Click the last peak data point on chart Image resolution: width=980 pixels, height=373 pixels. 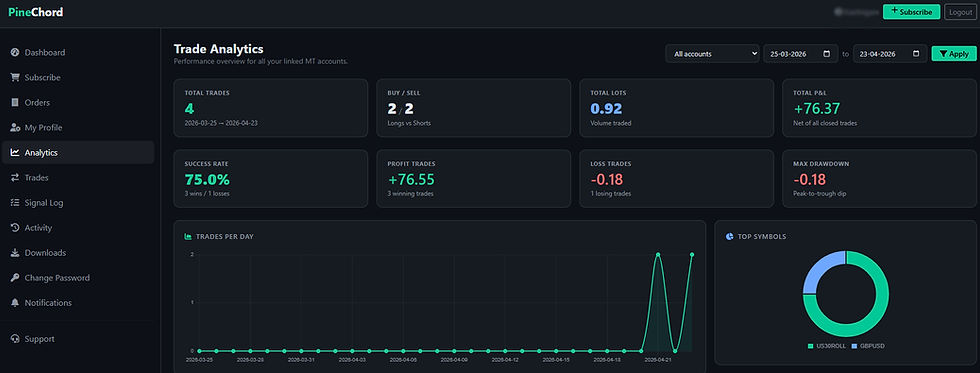[x=692, y=254]
